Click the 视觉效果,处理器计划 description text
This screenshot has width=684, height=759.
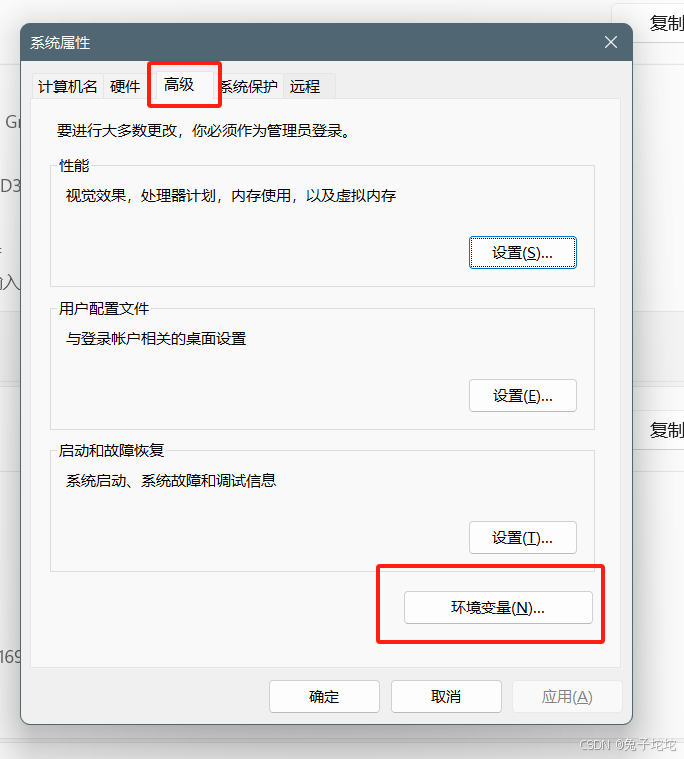(231, 196)
